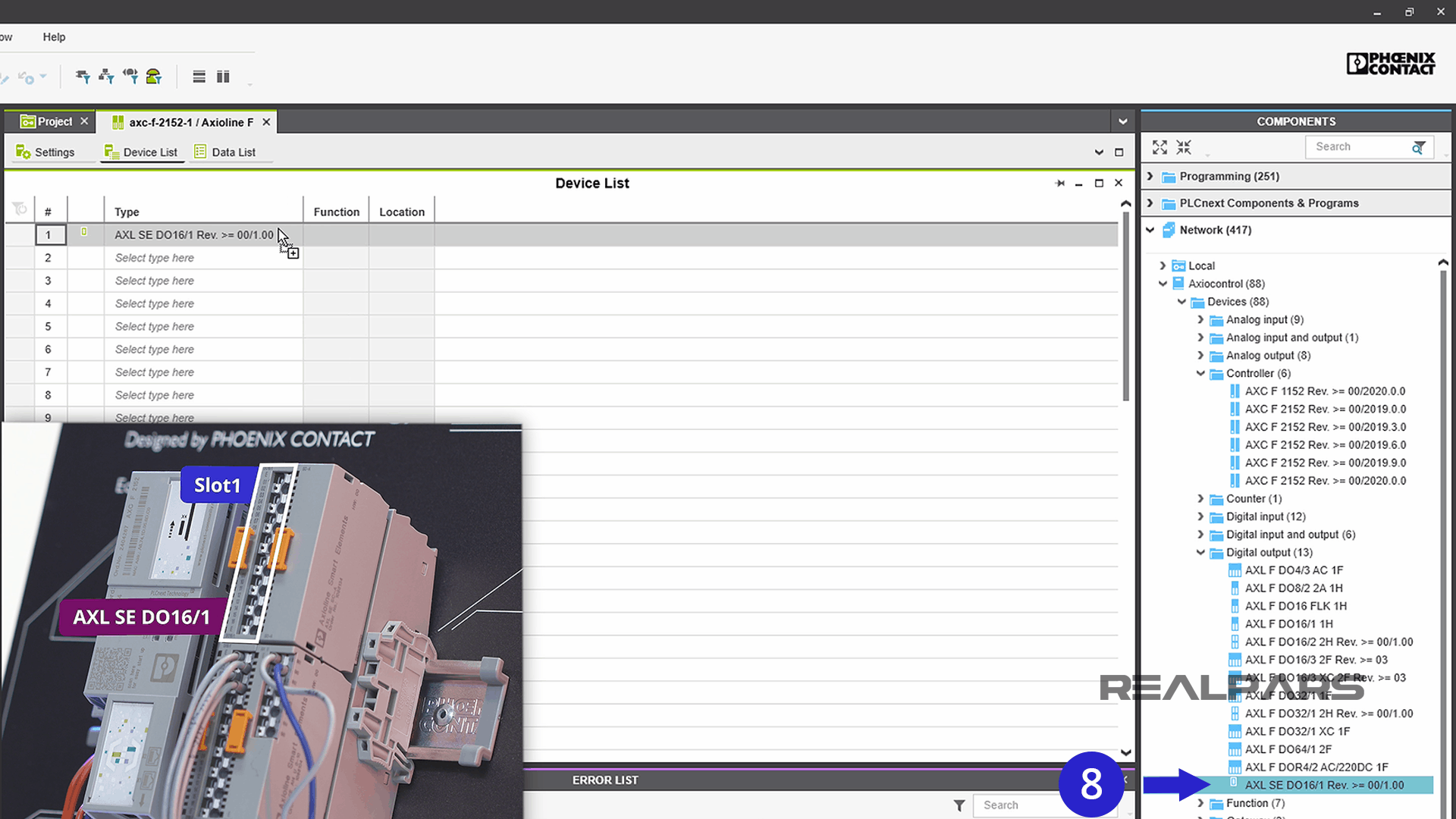
Task: Close the Project tab
Action: point(84,121)
